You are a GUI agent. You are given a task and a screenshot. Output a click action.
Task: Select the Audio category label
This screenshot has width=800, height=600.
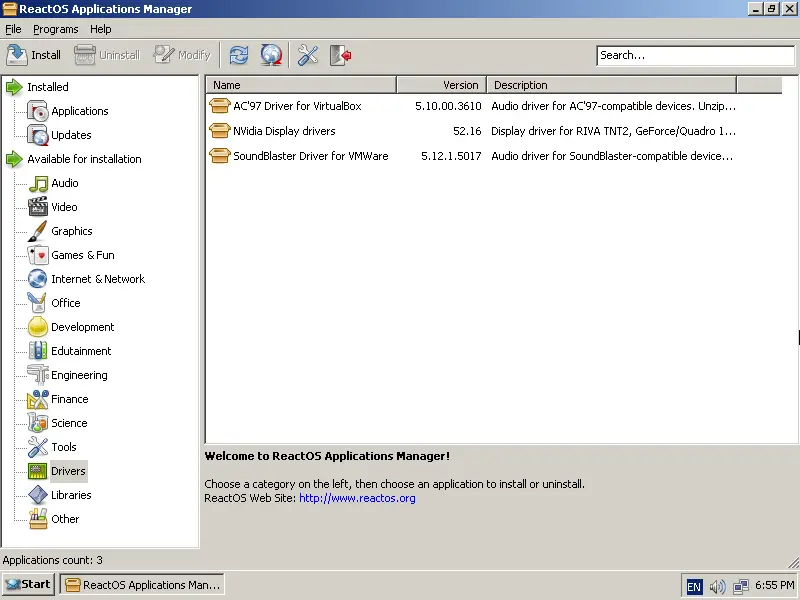click(65, 183)
